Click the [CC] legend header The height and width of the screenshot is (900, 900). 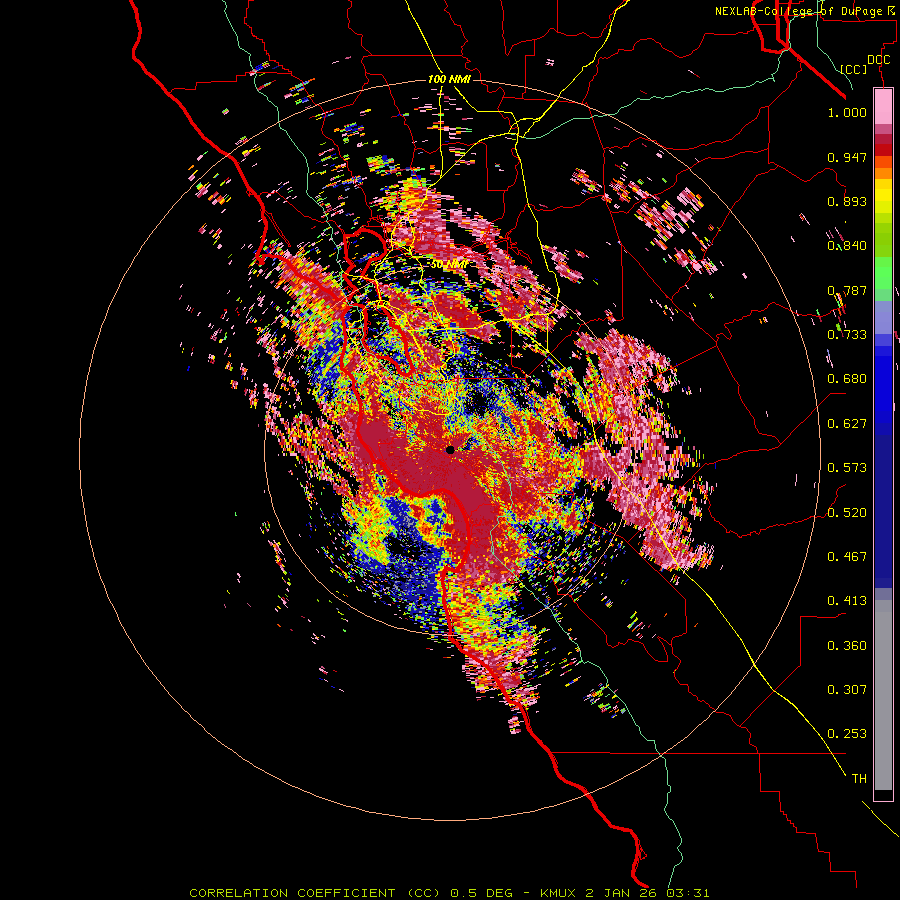[854, 69]
